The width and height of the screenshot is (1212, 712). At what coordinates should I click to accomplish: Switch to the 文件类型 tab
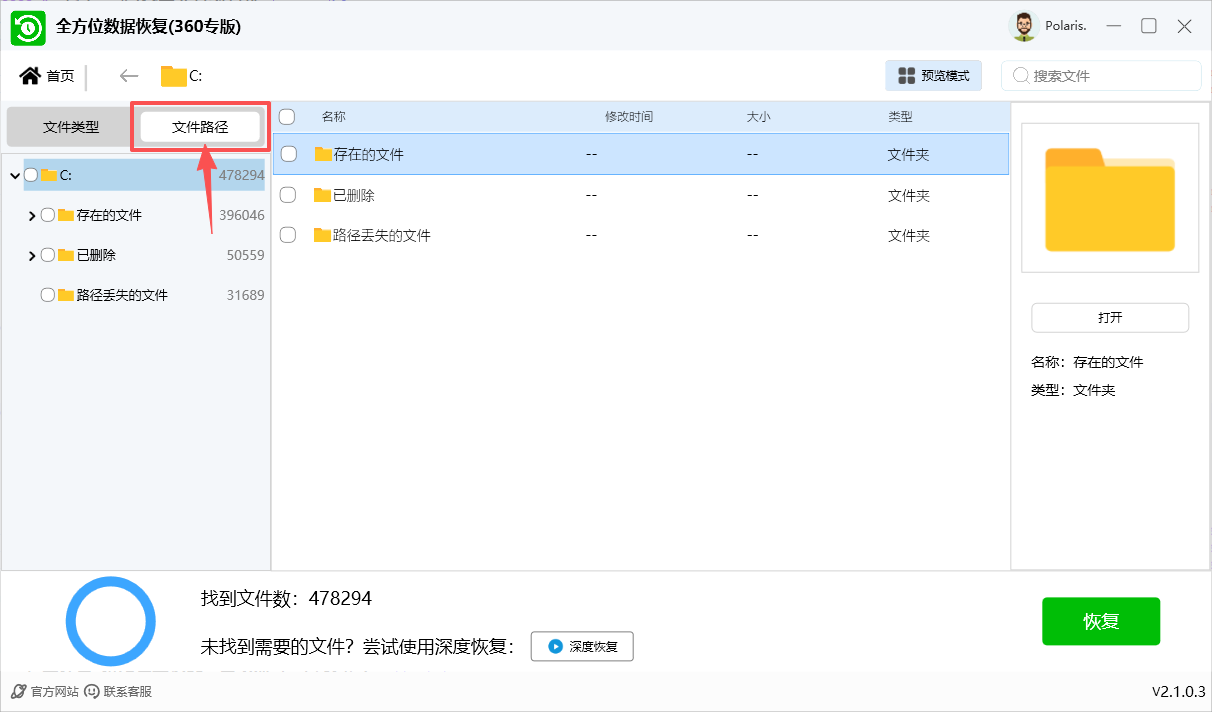(x=71, y=127)
